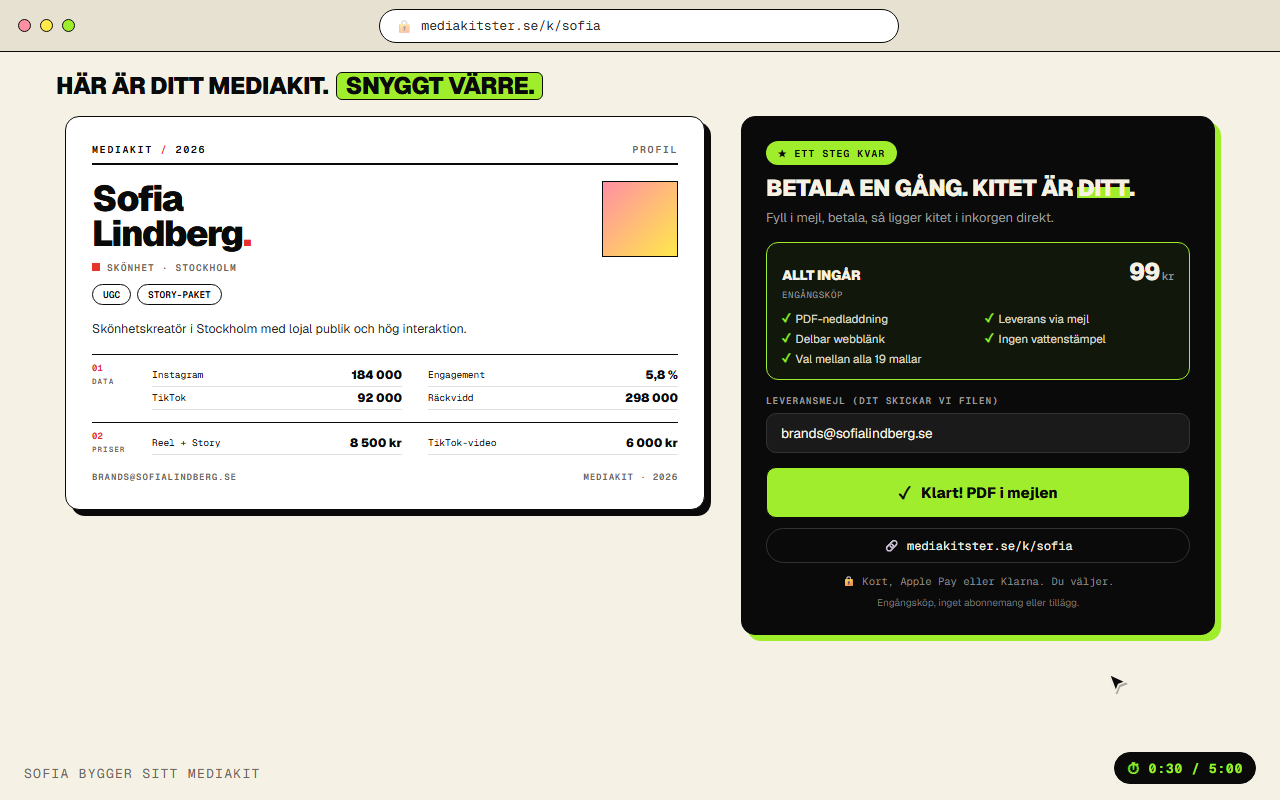This screenshot has width=1280, height=800.
Task: Click the checkmark icon next to Ingen vattenstämpel
Action: [x=989, y=339]
